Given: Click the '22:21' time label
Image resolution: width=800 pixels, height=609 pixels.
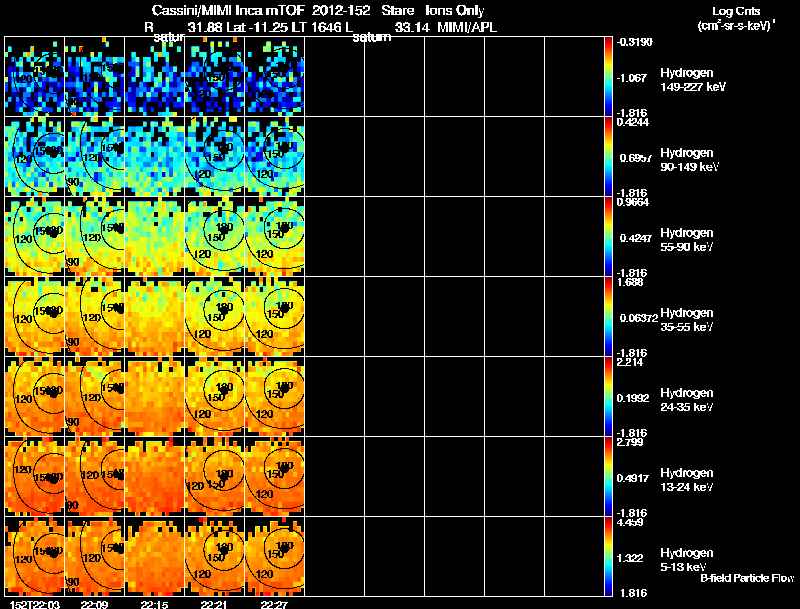Looking at the screenshot, I should point(214,604).
